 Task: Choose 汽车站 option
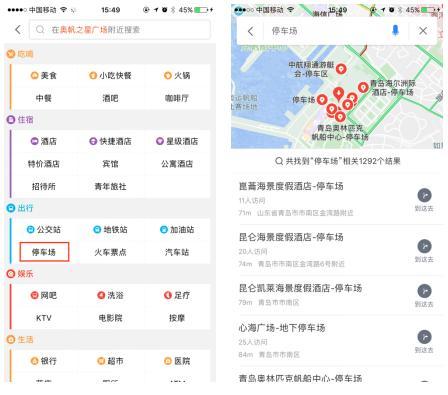(x=177, y=252)
